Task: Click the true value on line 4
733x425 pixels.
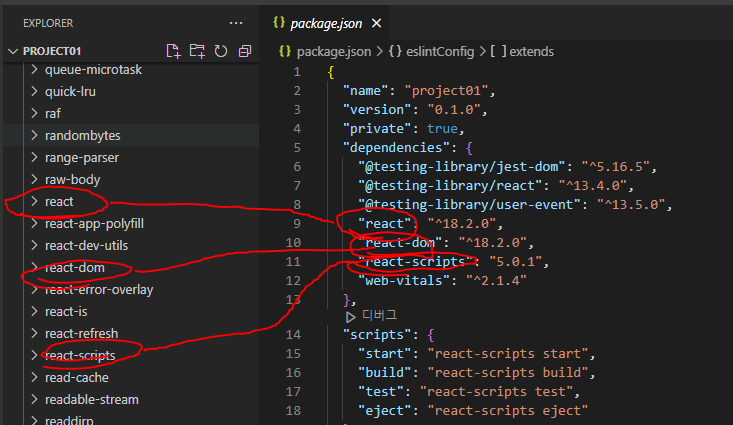Action: click(442, 129)
